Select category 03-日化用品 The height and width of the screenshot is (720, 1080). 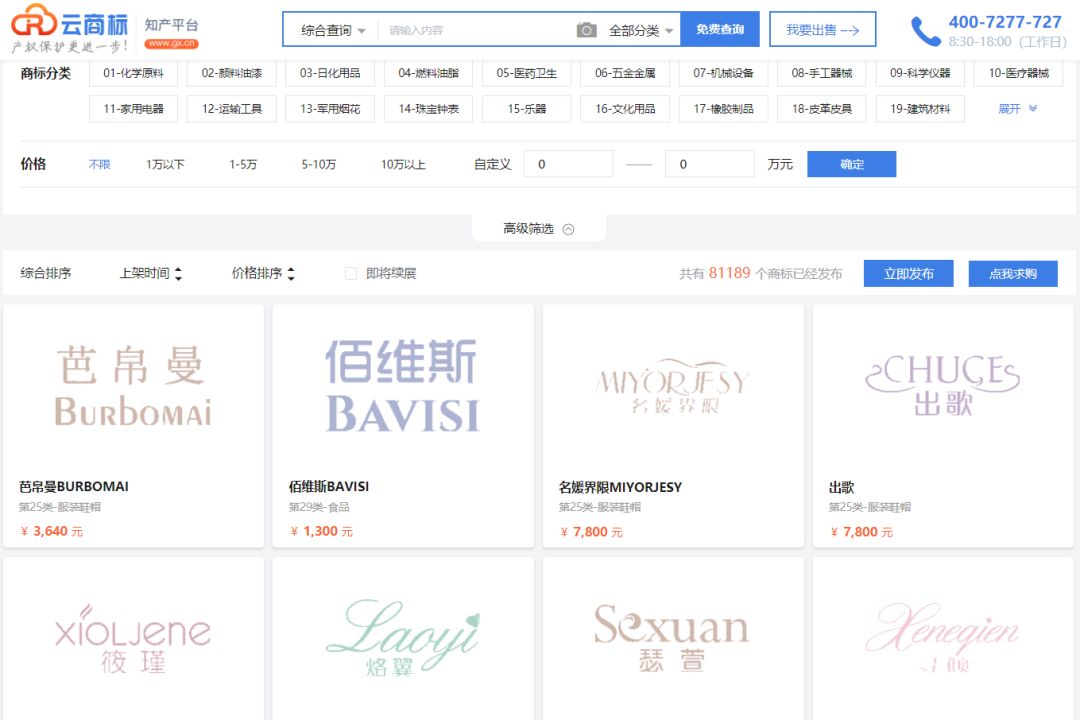tap(330, 73)
